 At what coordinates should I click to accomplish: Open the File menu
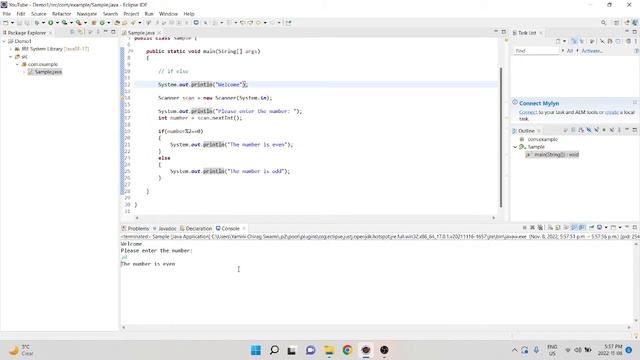click(x=7, y=13)
